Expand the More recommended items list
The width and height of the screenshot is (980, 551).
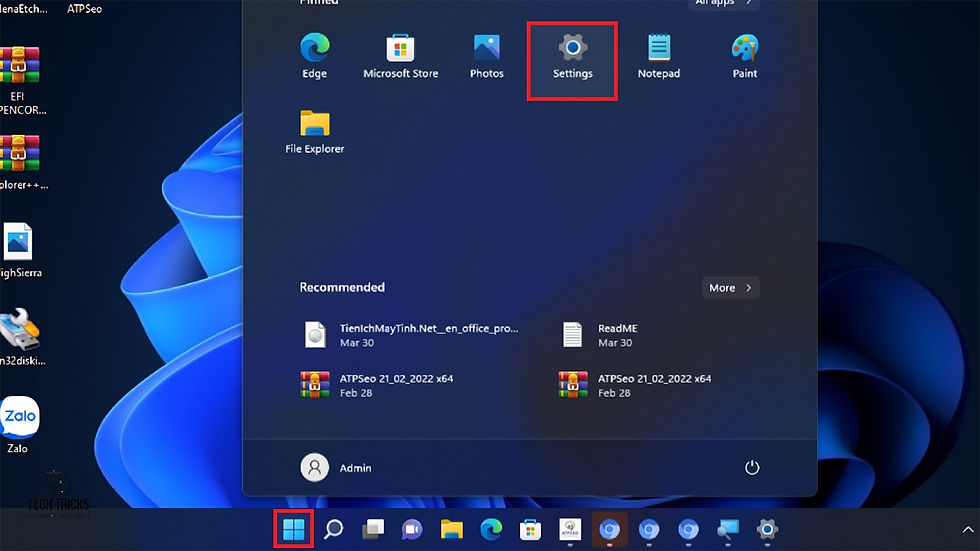pos(730,287)
